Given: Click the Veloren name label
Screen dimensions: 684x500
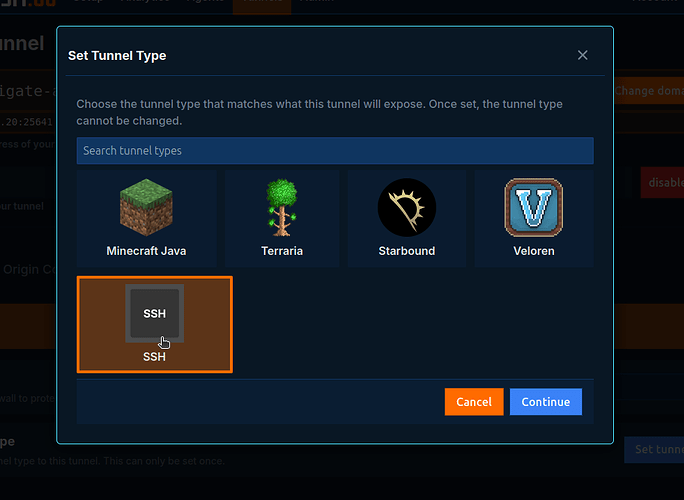Looking at the screenshot, I should [534, 251].
